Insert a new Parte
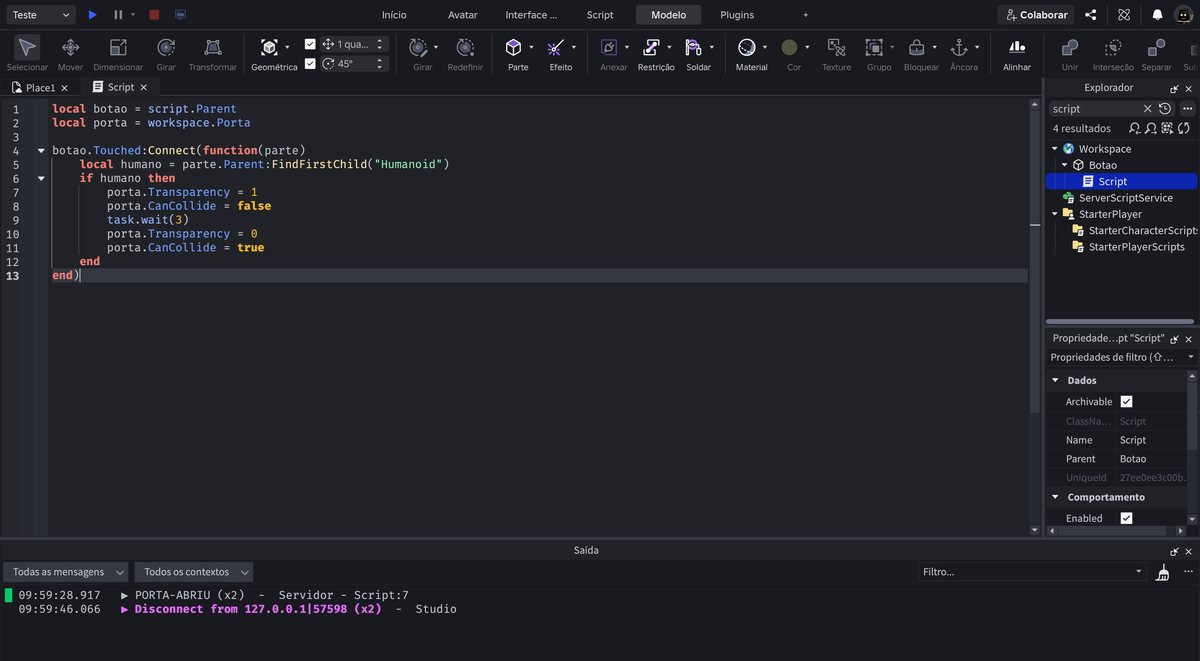Screen dimensions: 1200x661 point(513,53)
